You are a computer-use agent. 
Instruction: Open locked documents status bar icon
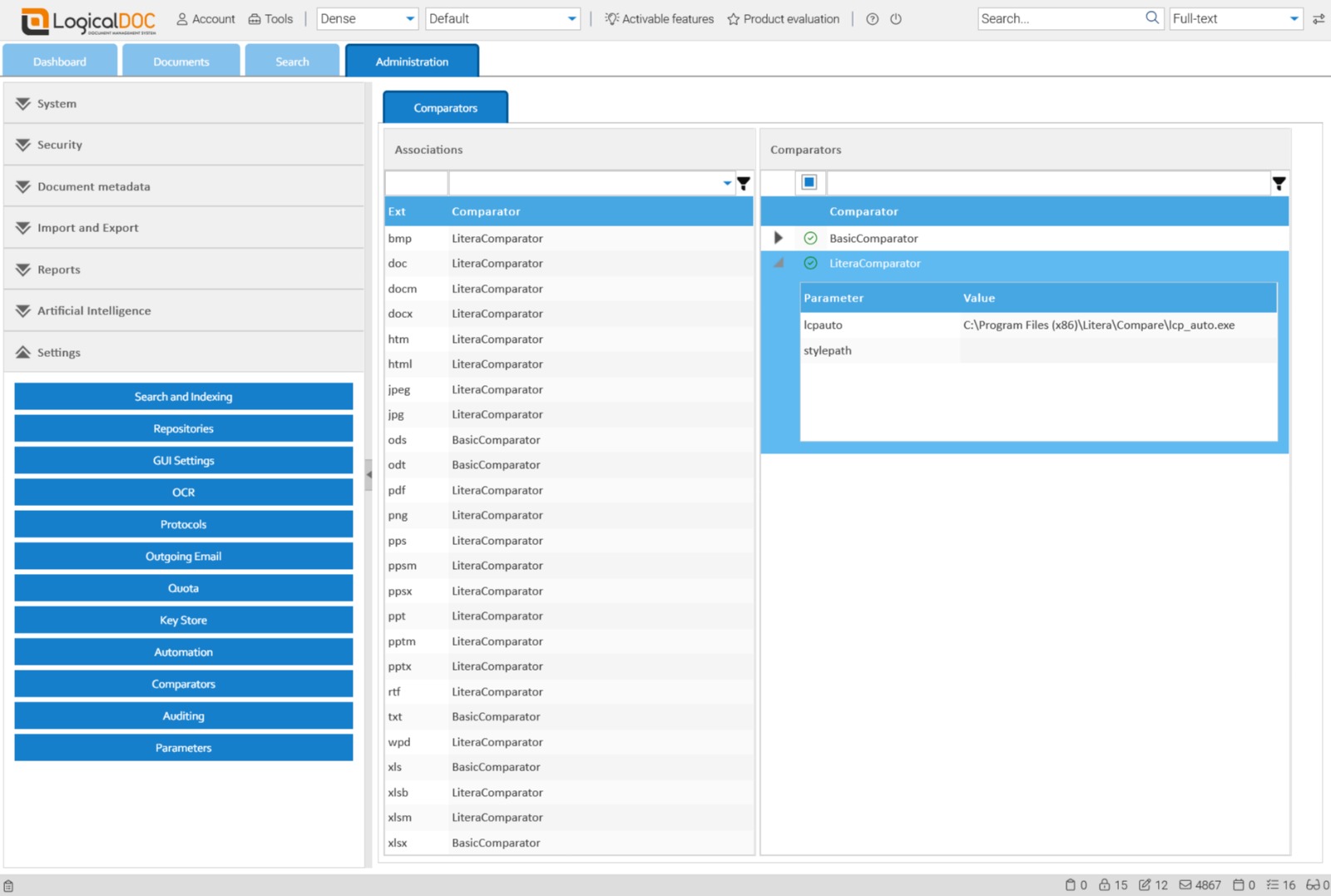click(1105, 885)
